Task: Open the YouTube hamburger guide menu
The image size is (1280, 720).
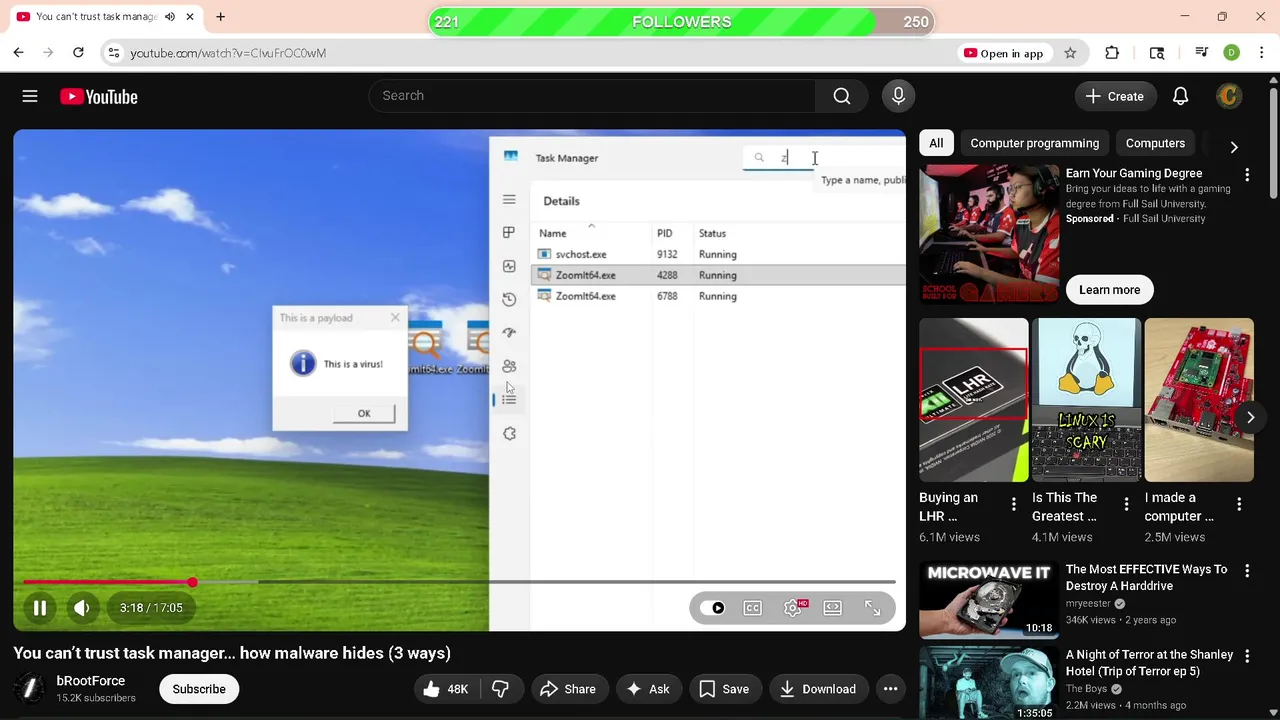Action: 30,96
